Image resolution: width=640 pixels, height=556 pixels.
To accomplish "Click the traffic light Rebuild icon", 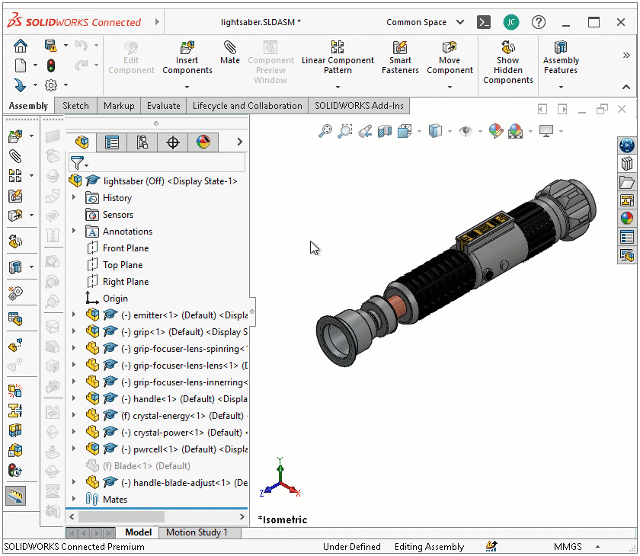I will (x=51, y=65).
